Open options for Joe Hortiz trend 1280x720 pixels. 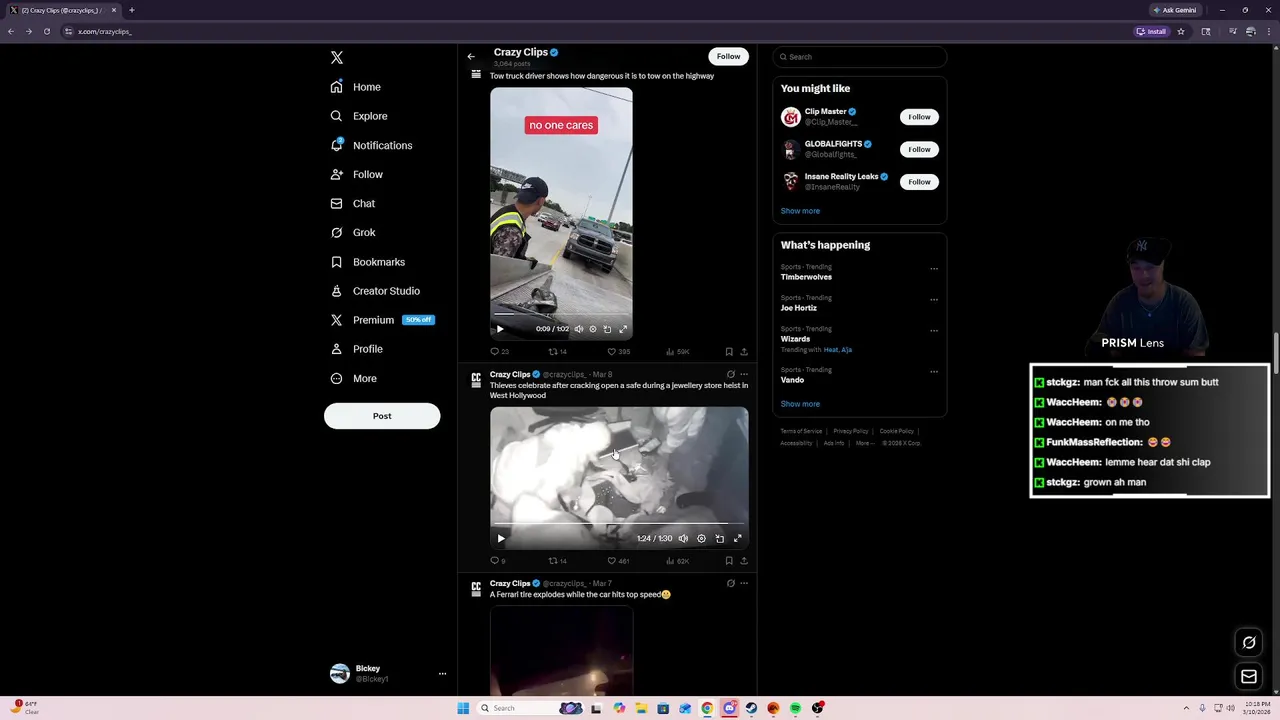pyautogui.click(x=934, y=299)
